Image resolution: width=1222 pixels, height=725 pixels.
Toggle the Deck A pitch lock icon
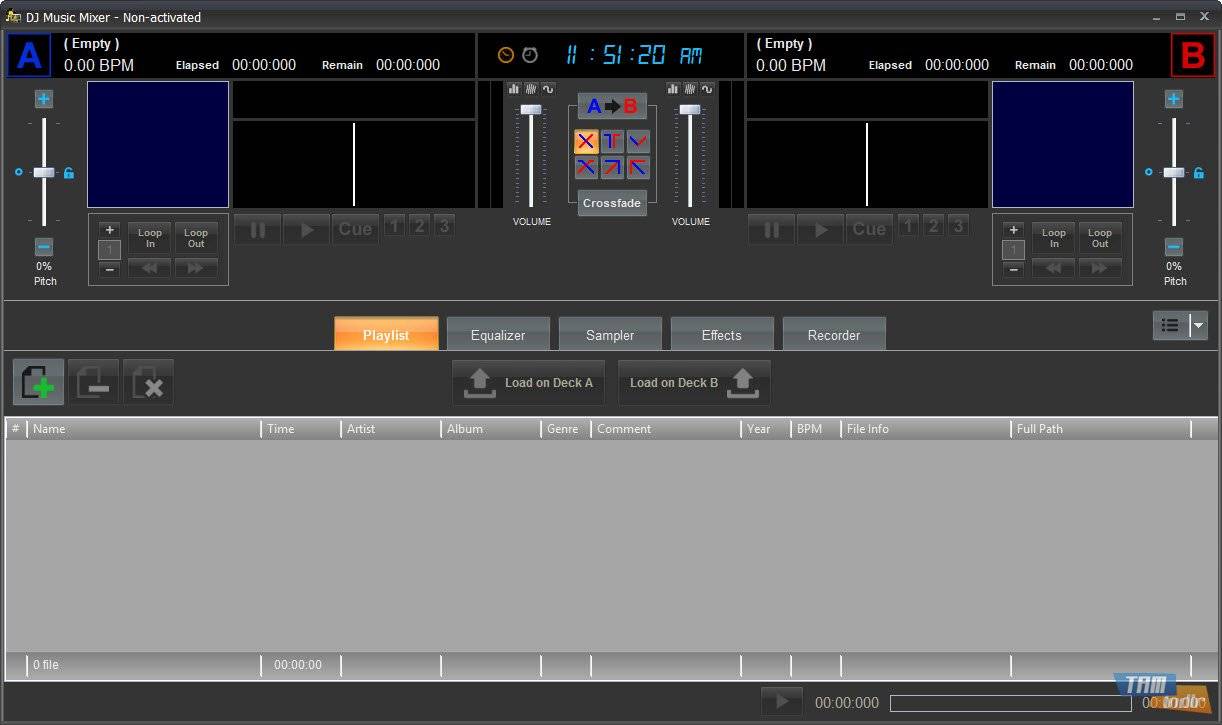click(x=69, y=173)
